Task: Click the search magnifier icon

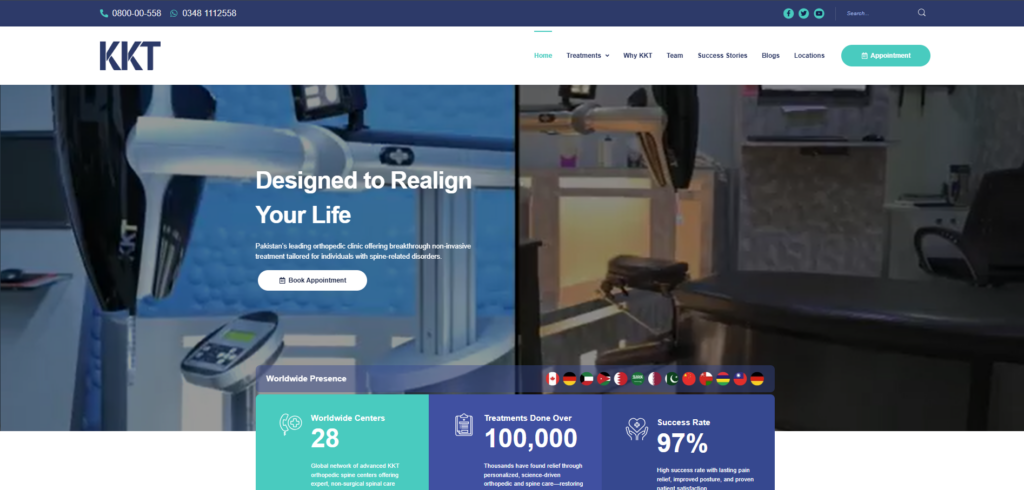Action: tap(921, 12)
